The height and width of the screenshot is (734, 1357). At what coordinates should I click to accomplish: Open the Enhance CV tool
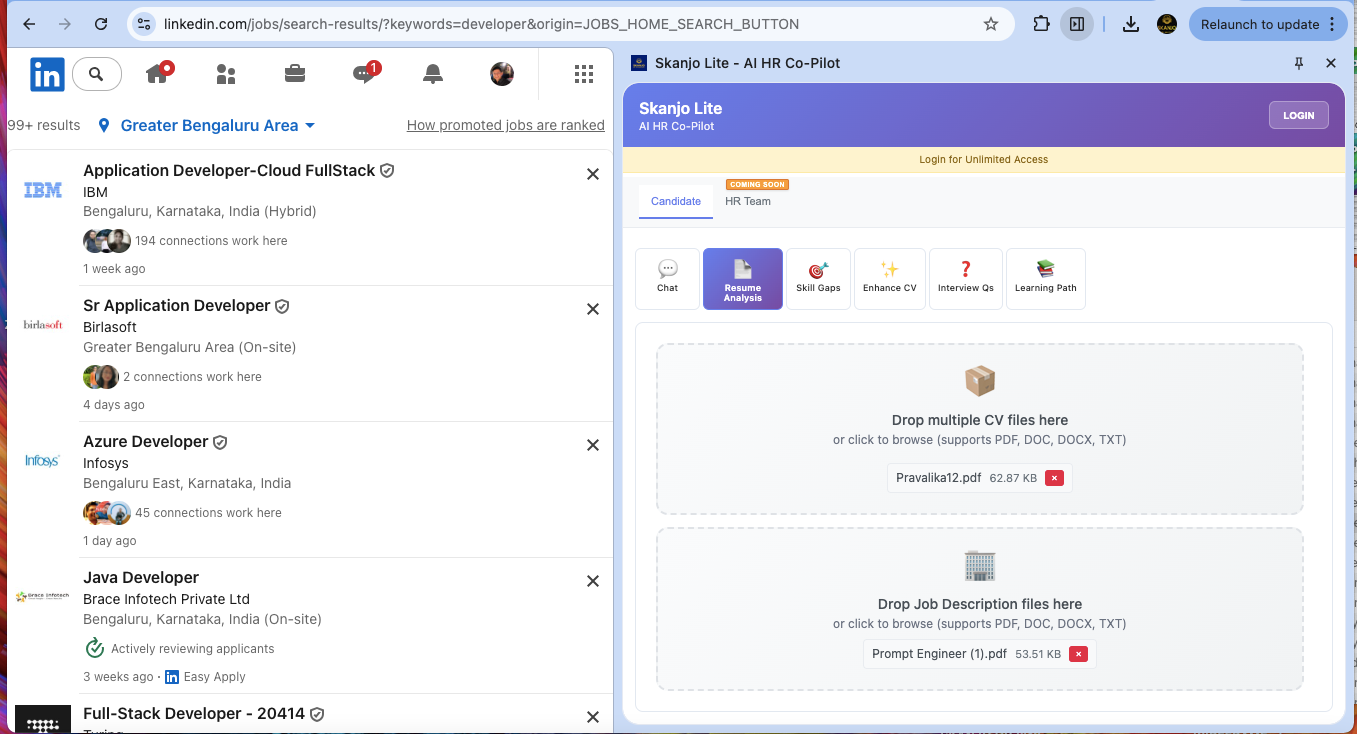[890, 279]
